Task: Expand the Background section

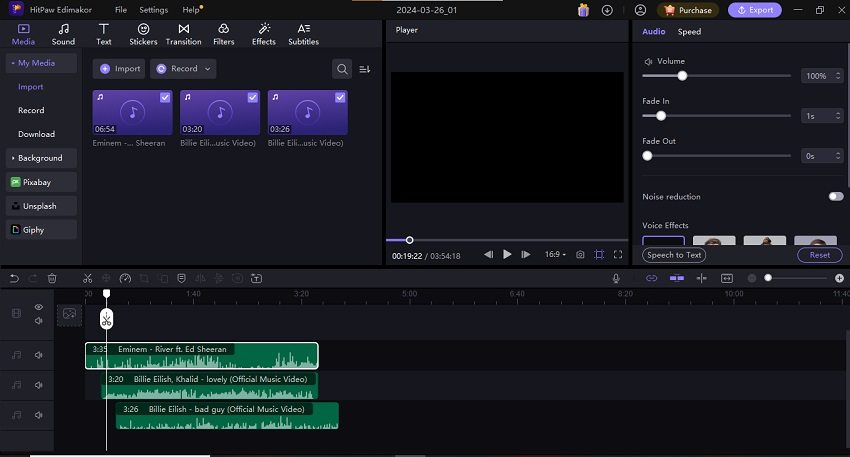Action: coord(41,158)
